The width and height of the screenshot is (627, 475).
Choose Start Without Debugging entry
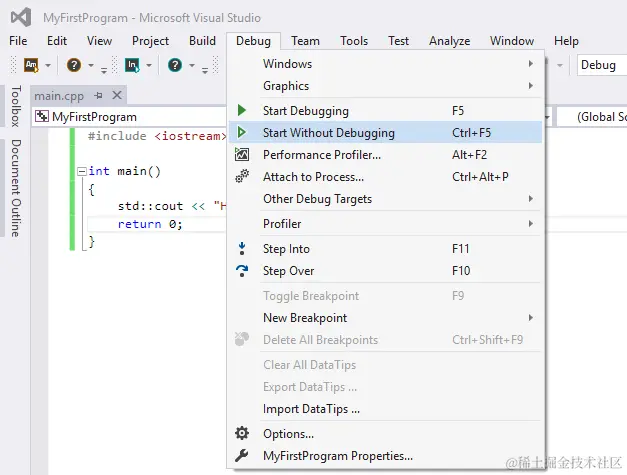[385, 132]
